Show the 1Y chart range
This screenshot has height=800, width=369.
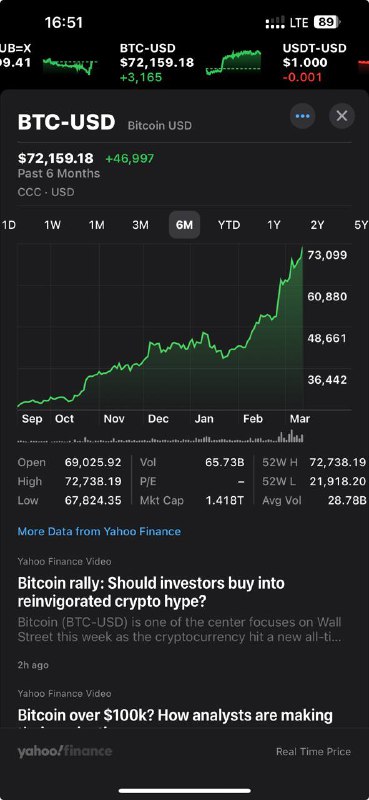coord(274,225)
